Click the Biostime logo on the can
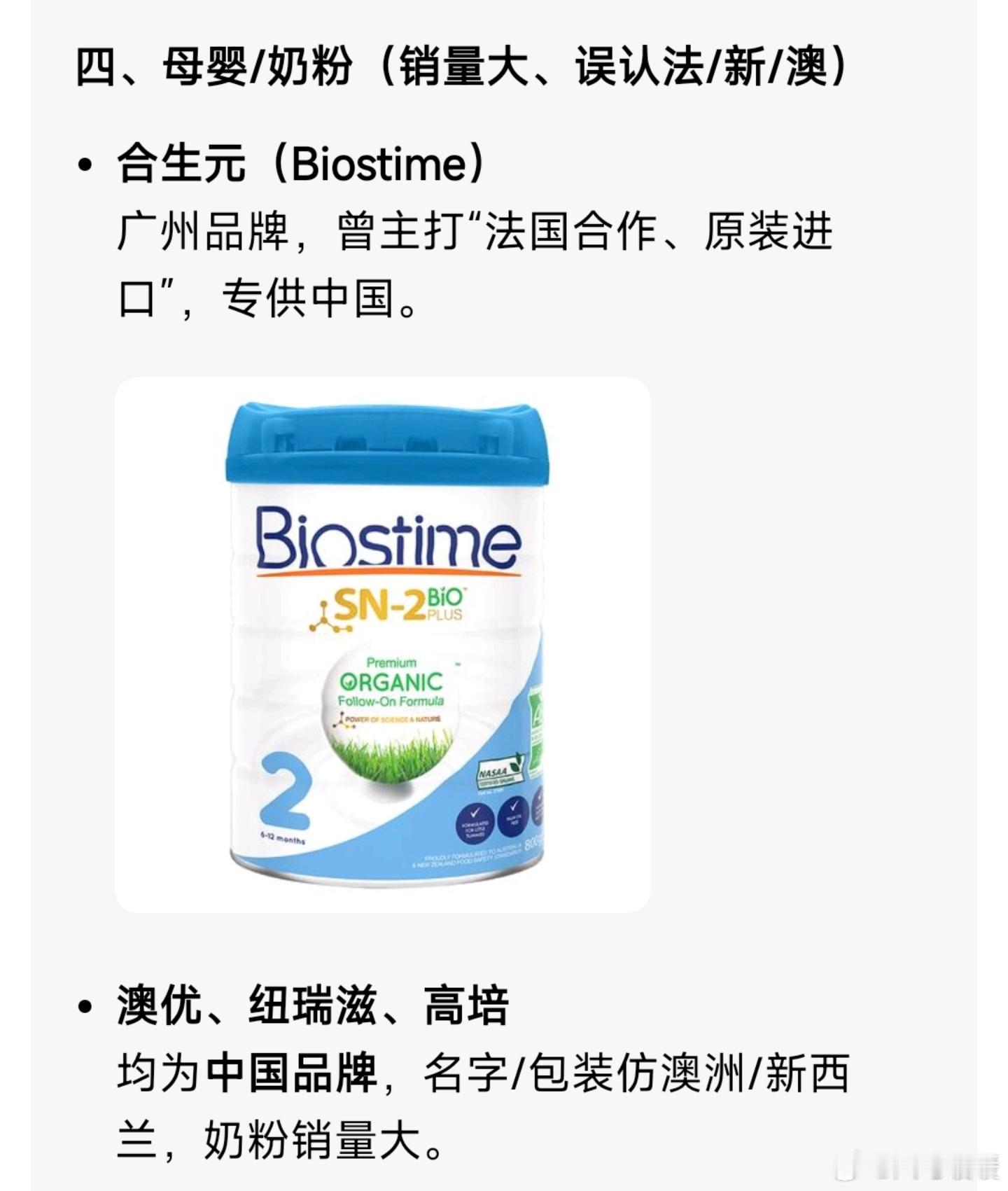 [388, 539]
